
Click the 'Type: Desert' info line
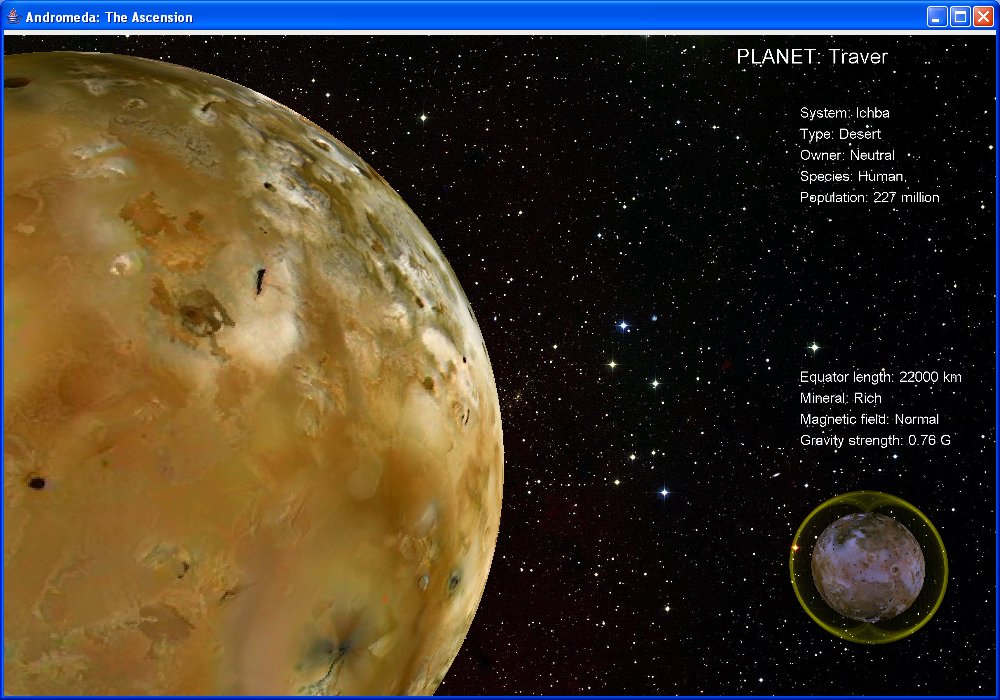click(x=840, y=134)
